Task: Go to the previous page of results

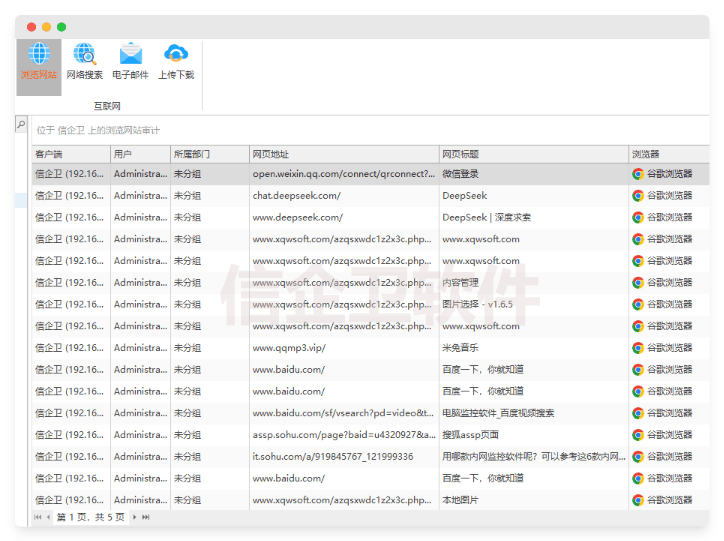Action: coord(48,517)
